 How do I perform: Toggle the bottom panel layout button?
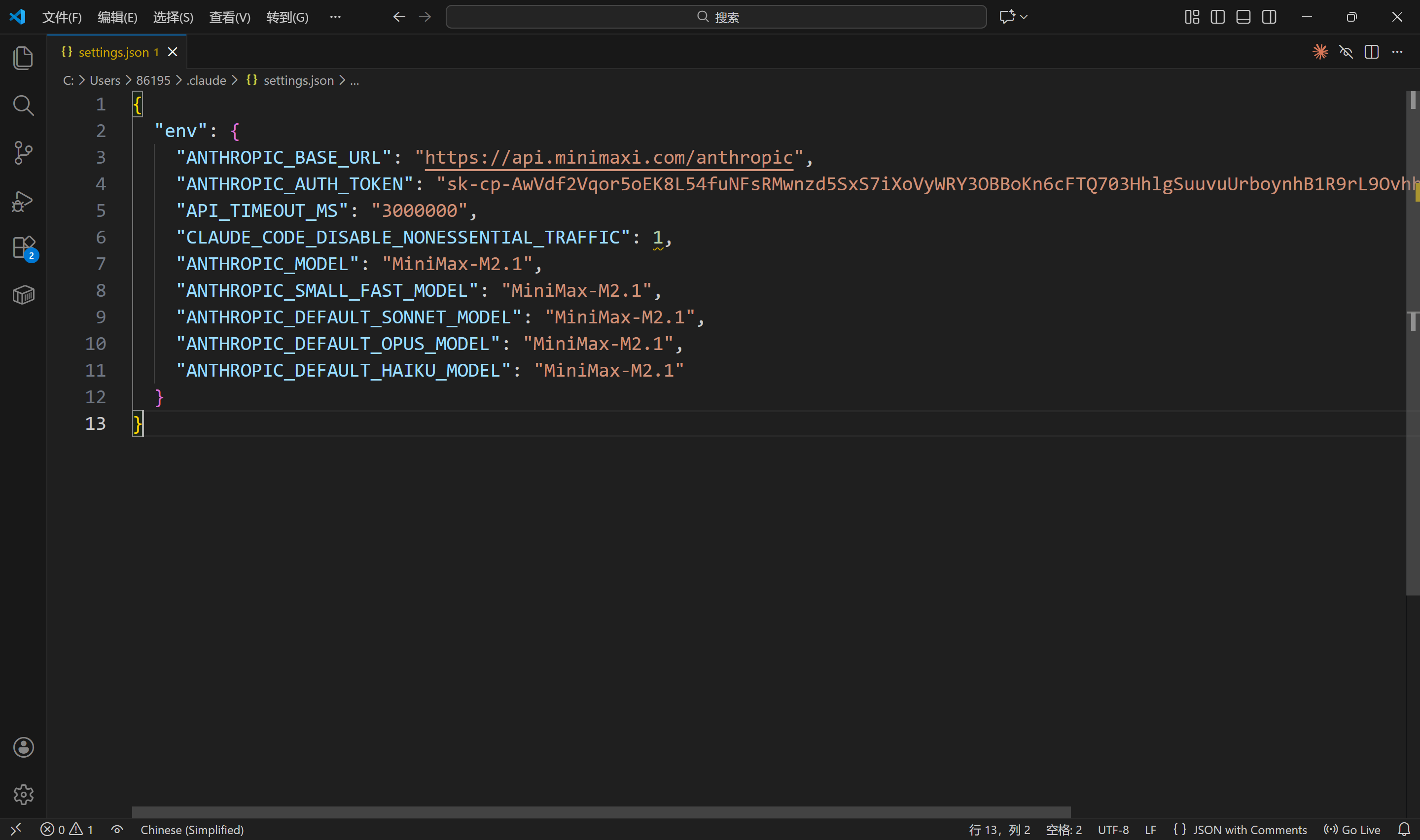tap(1243, 17)
